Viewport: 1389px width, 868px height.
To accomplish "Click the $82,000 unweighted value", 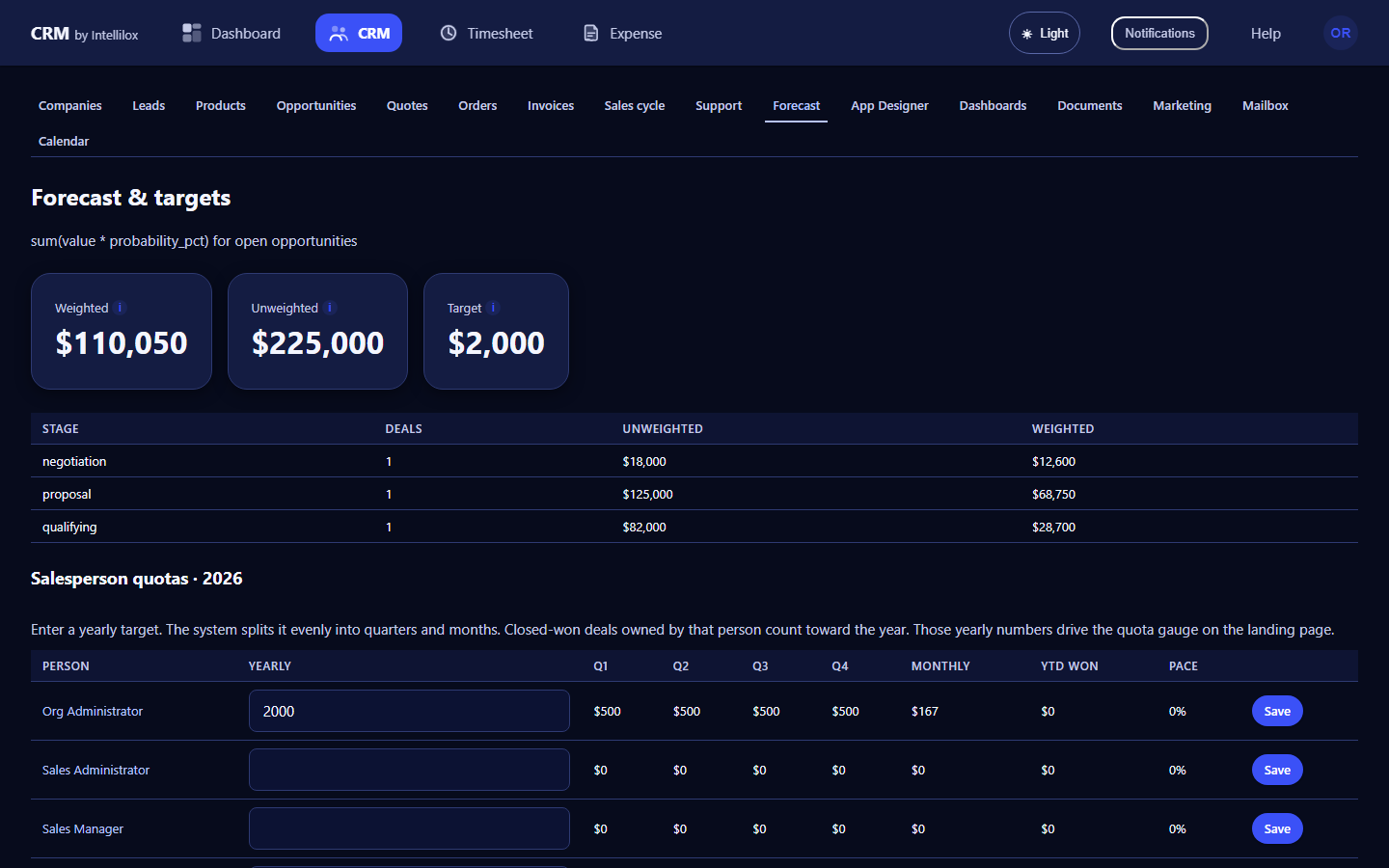I will (x=644, y=527).
